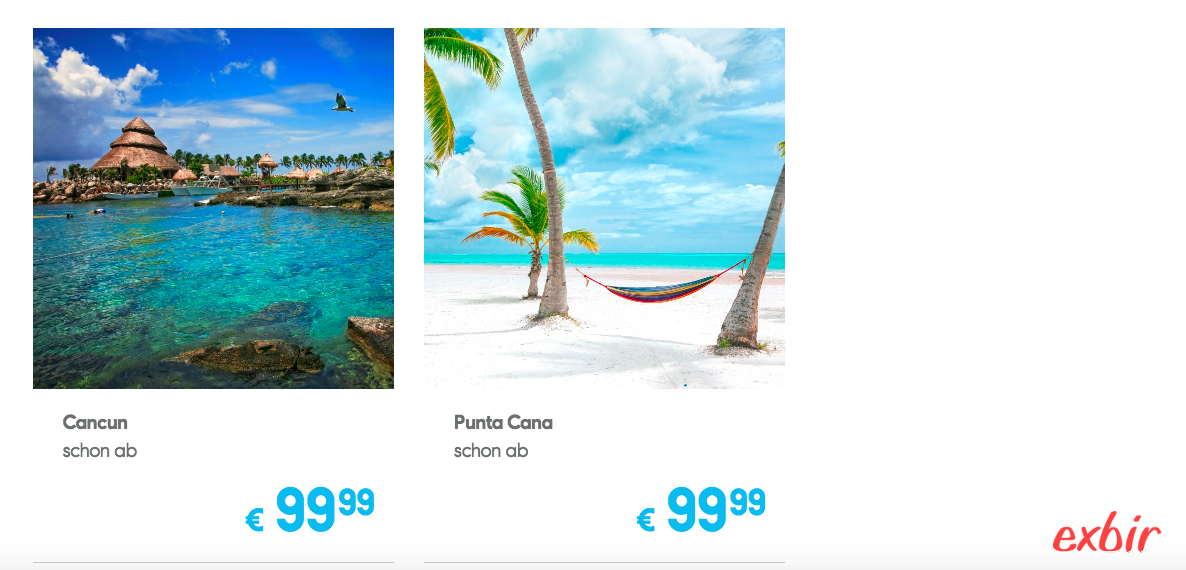Open the Cancun destination photo
1186x570 pixels.
pyautogui.click(x=213, y=209)
